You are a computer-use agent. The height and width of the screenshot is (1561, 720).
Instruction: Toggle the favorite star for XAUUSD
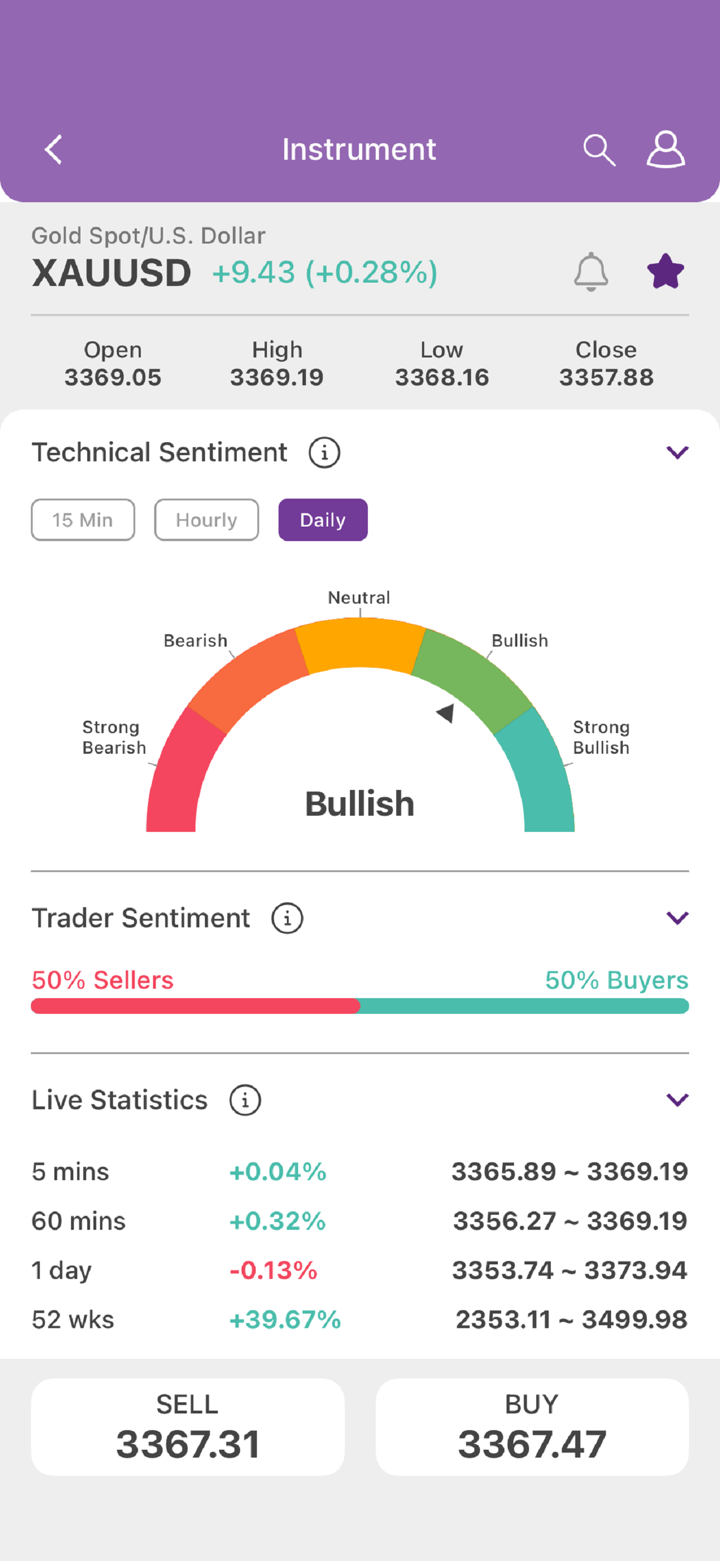pyautogui.click(x=665, y=271)
